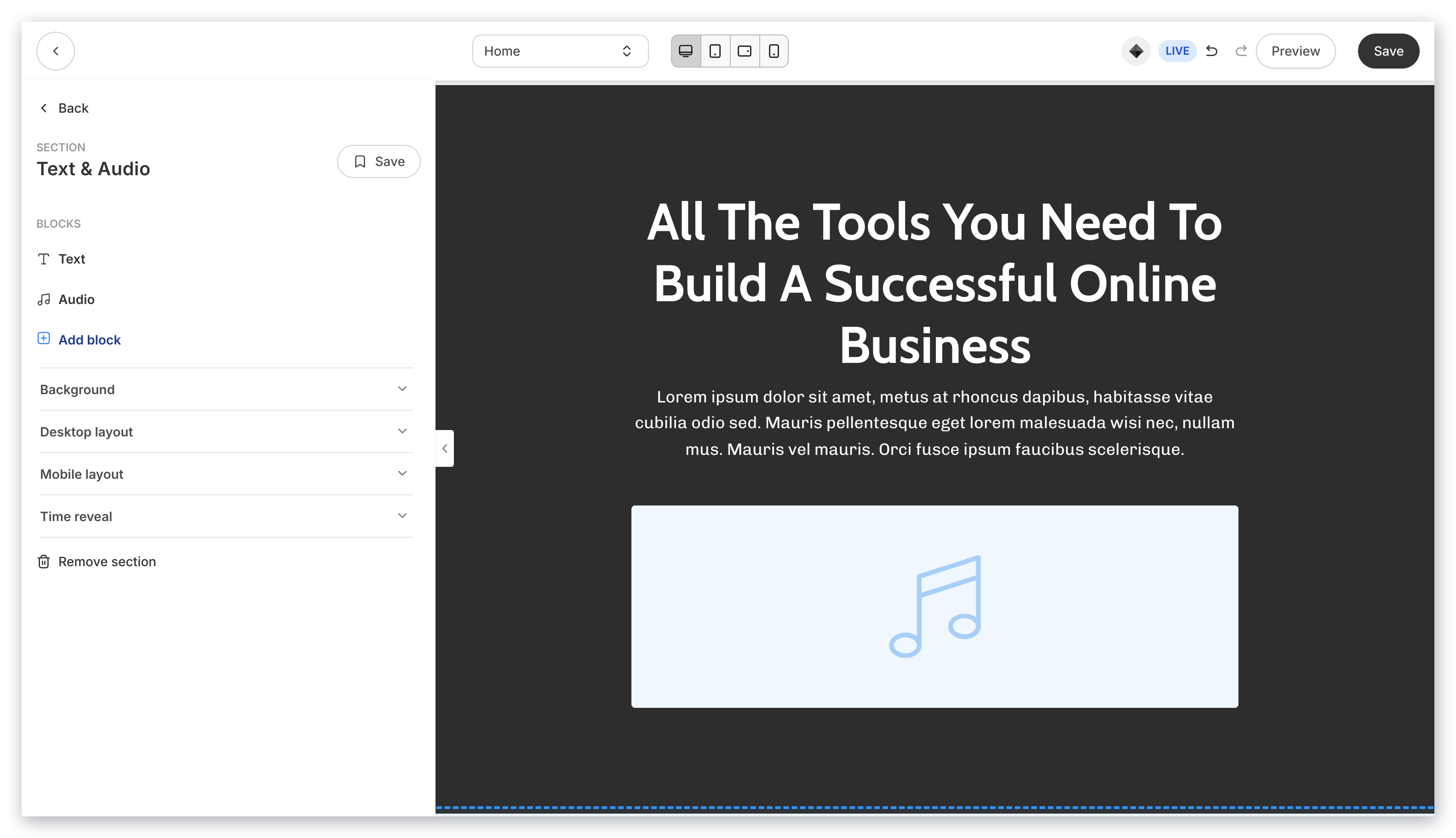Viewport: 1456px width, 838px height.
Task: Click the Lorem ipsum paragraph in the preview
Action: [934, 423]
